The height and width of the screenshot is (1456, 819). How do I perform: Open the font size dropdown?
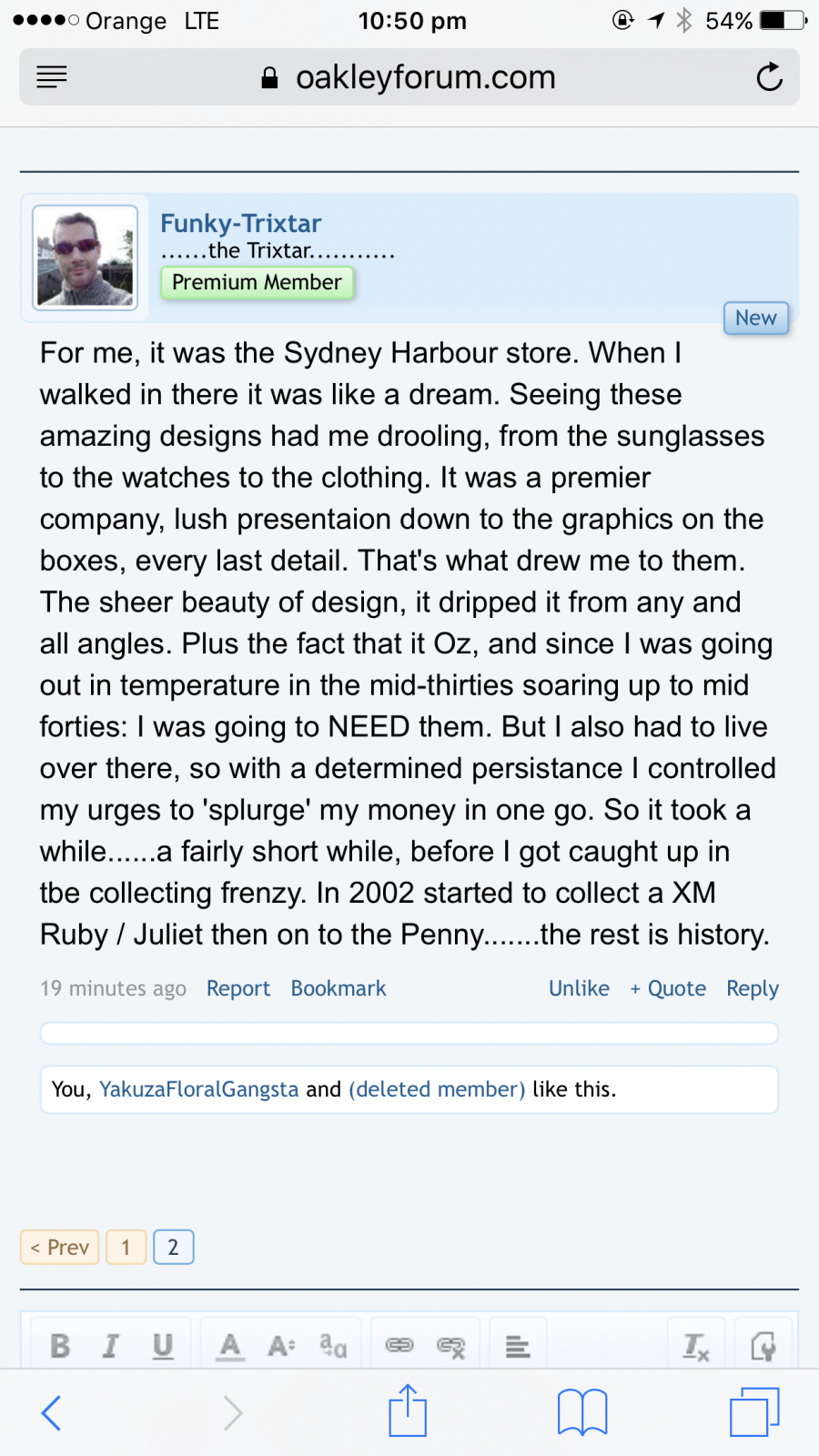(281, 1345)
